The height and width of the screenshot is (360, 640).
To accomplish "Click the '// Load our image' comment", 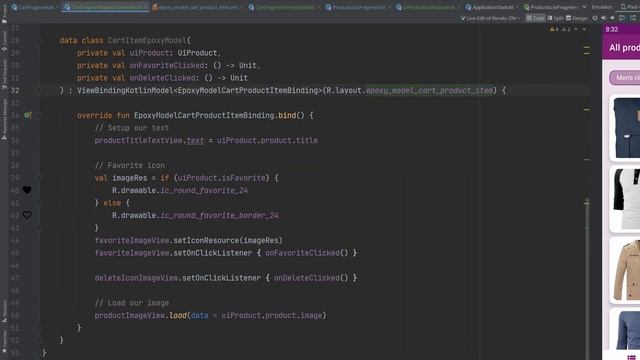I will point(132,303).
